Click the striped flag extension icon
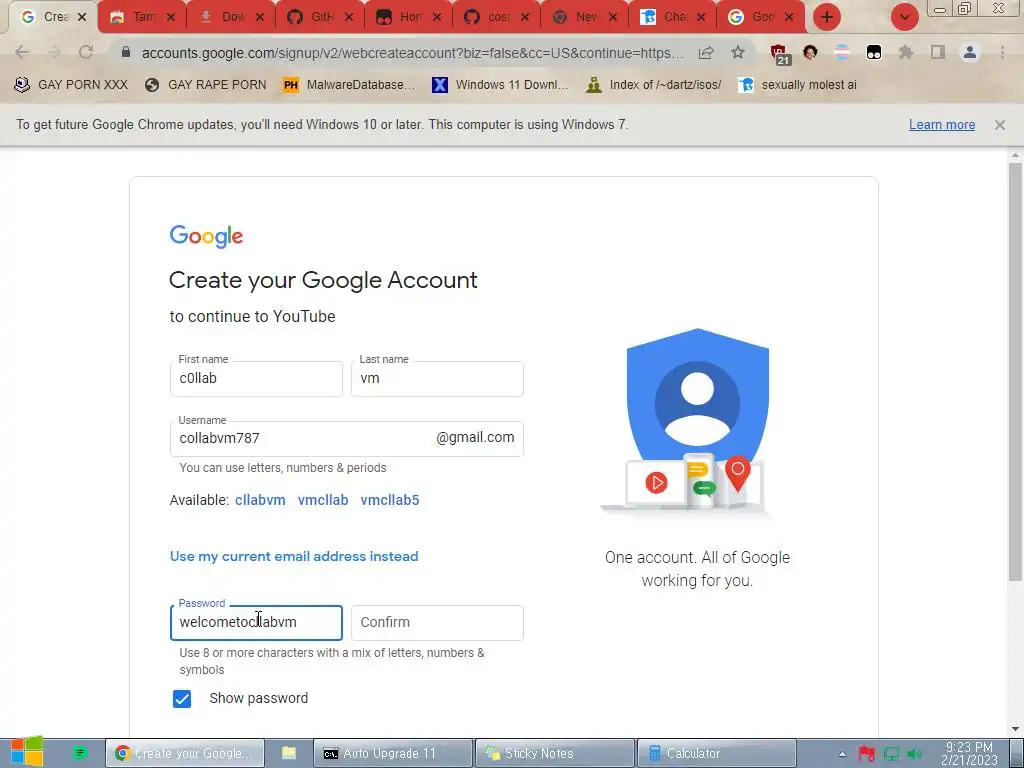Viewport: 1024px width, 768px height. (842, 52)
